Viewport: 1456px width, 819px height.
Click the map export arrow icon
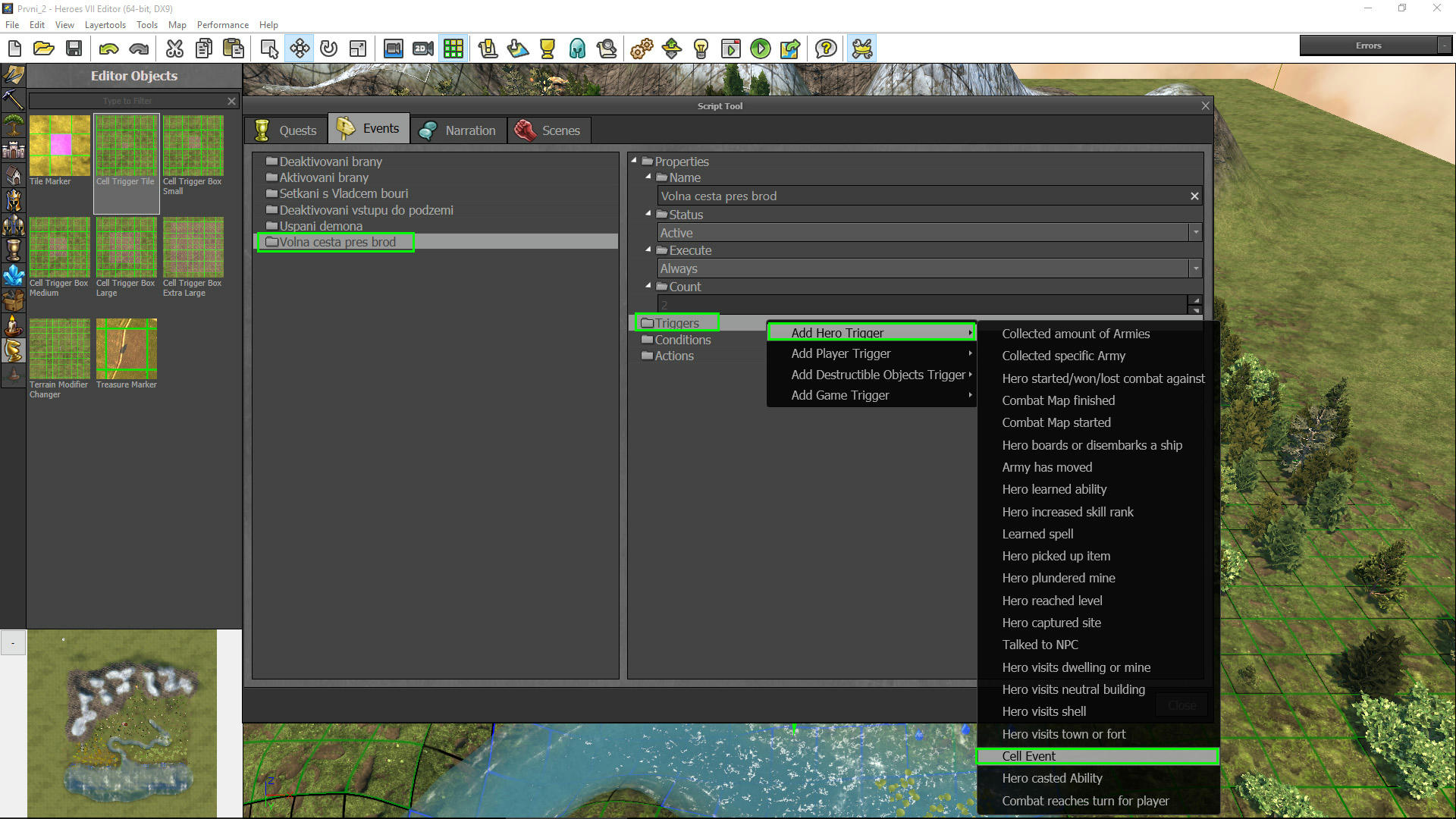coord(790,49)
